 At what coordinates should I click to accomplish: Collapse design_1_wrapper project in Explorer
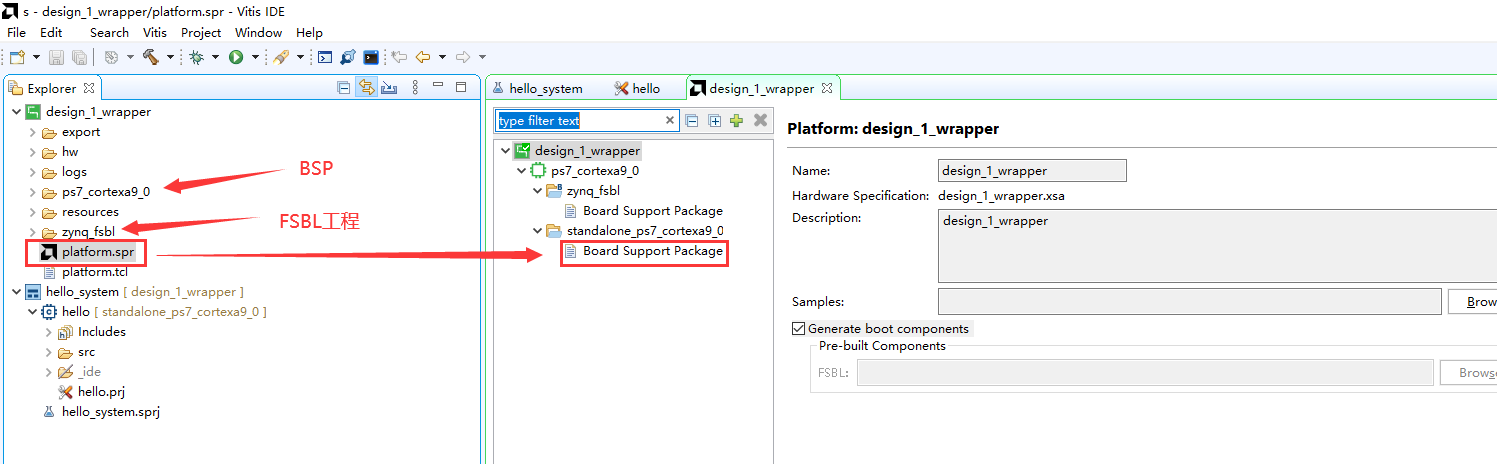16,112
